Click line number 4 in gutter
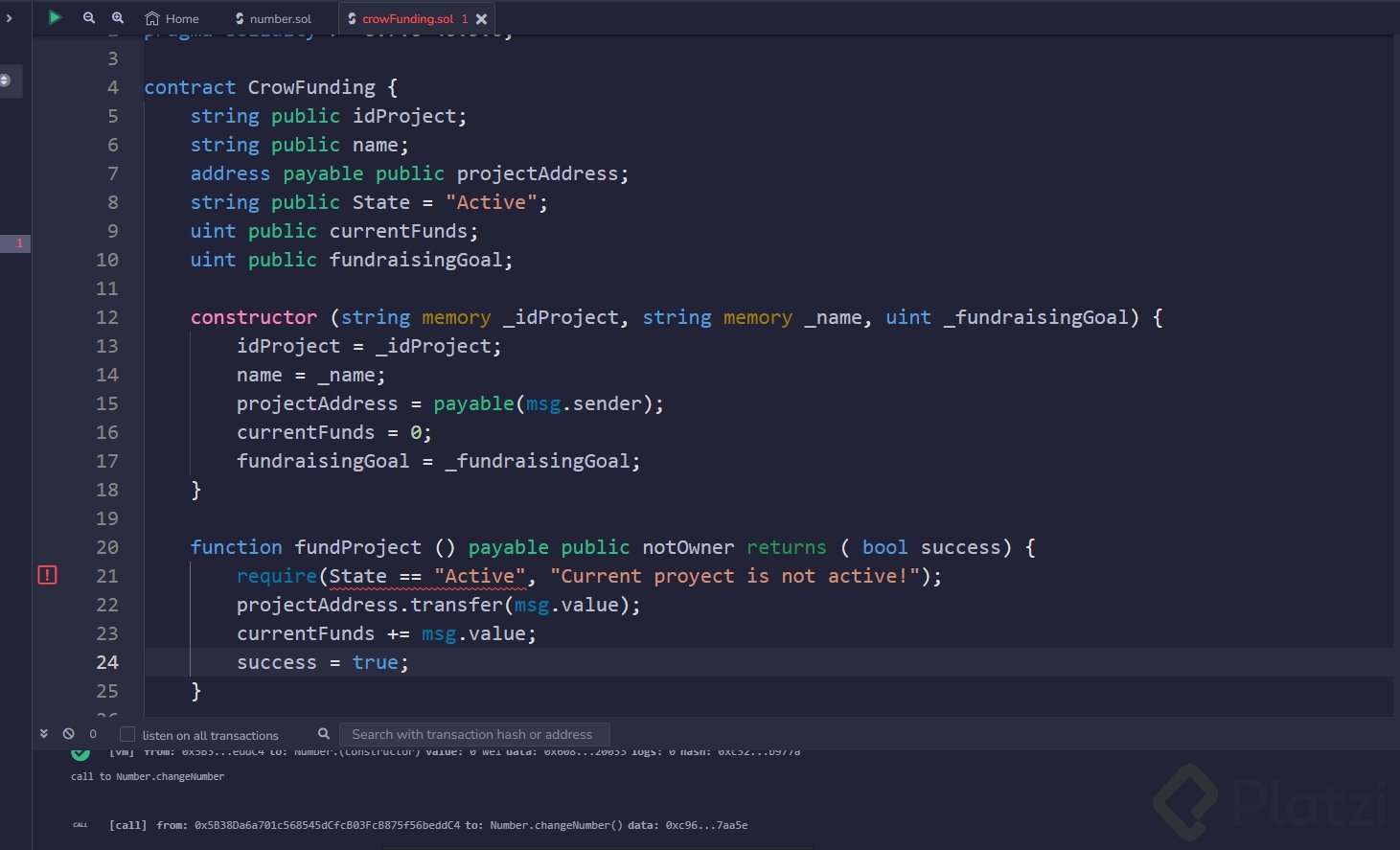The width and height of the screenshot is (1400, 850). 113,87
